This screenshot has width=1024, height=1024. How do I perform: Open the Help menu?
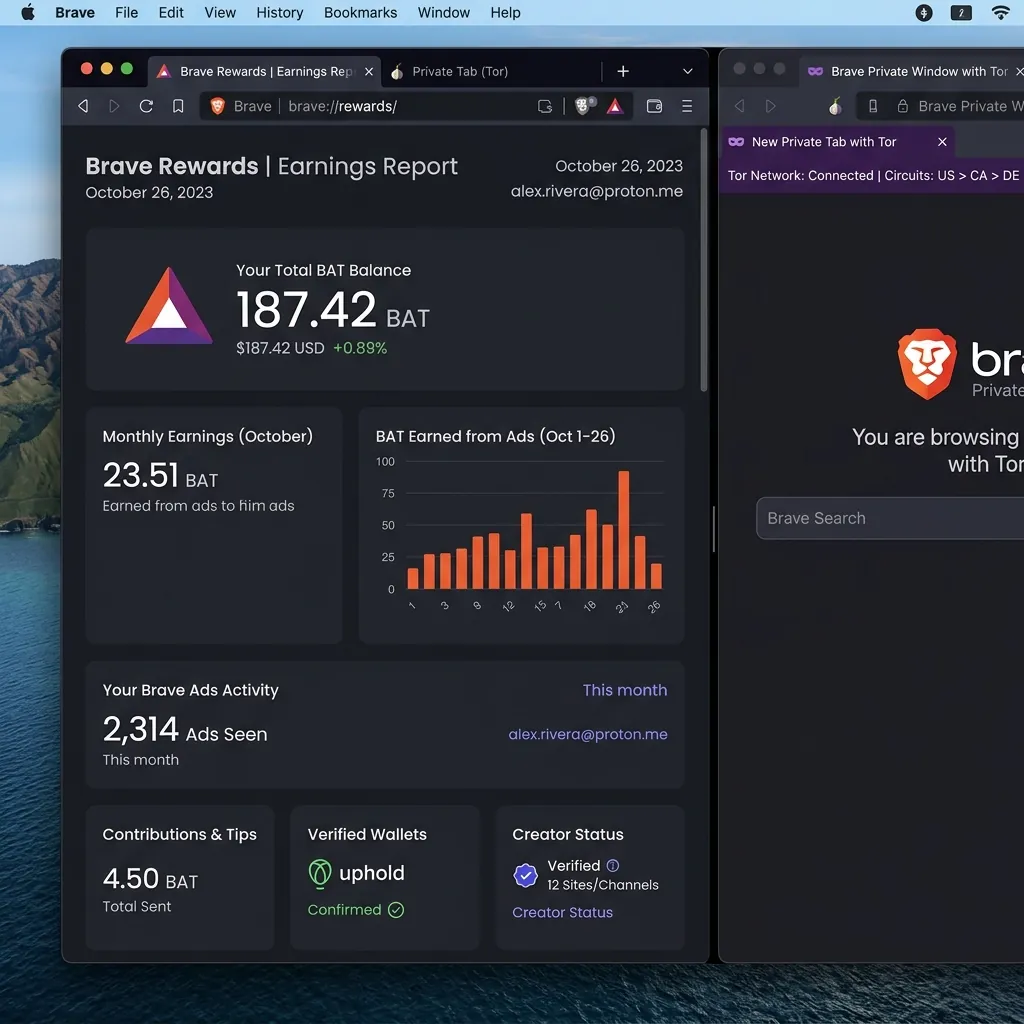coord(505,12)
